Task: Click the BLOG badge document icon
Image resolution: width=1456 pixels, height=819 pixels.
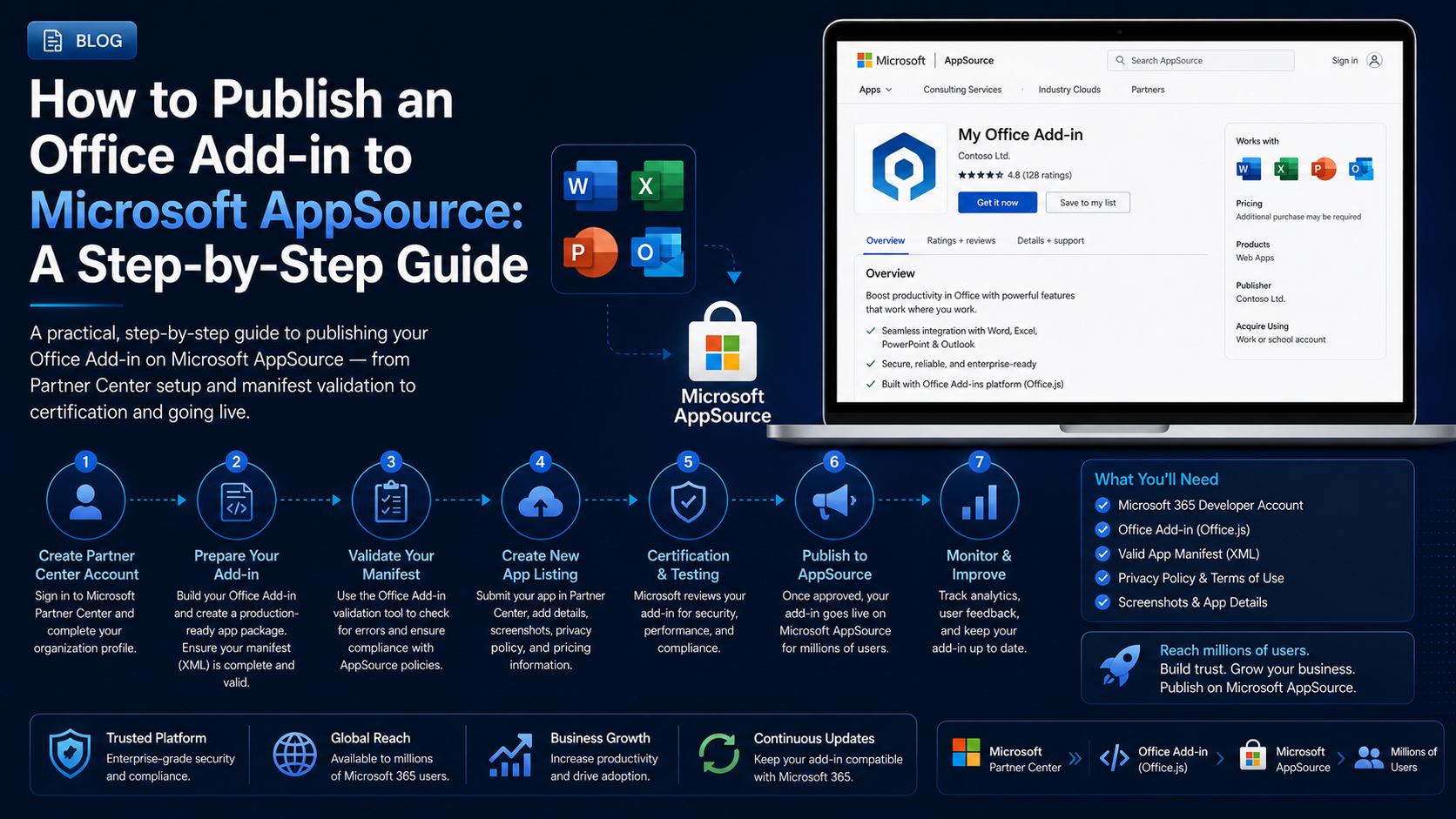Action: coord(53,41)
